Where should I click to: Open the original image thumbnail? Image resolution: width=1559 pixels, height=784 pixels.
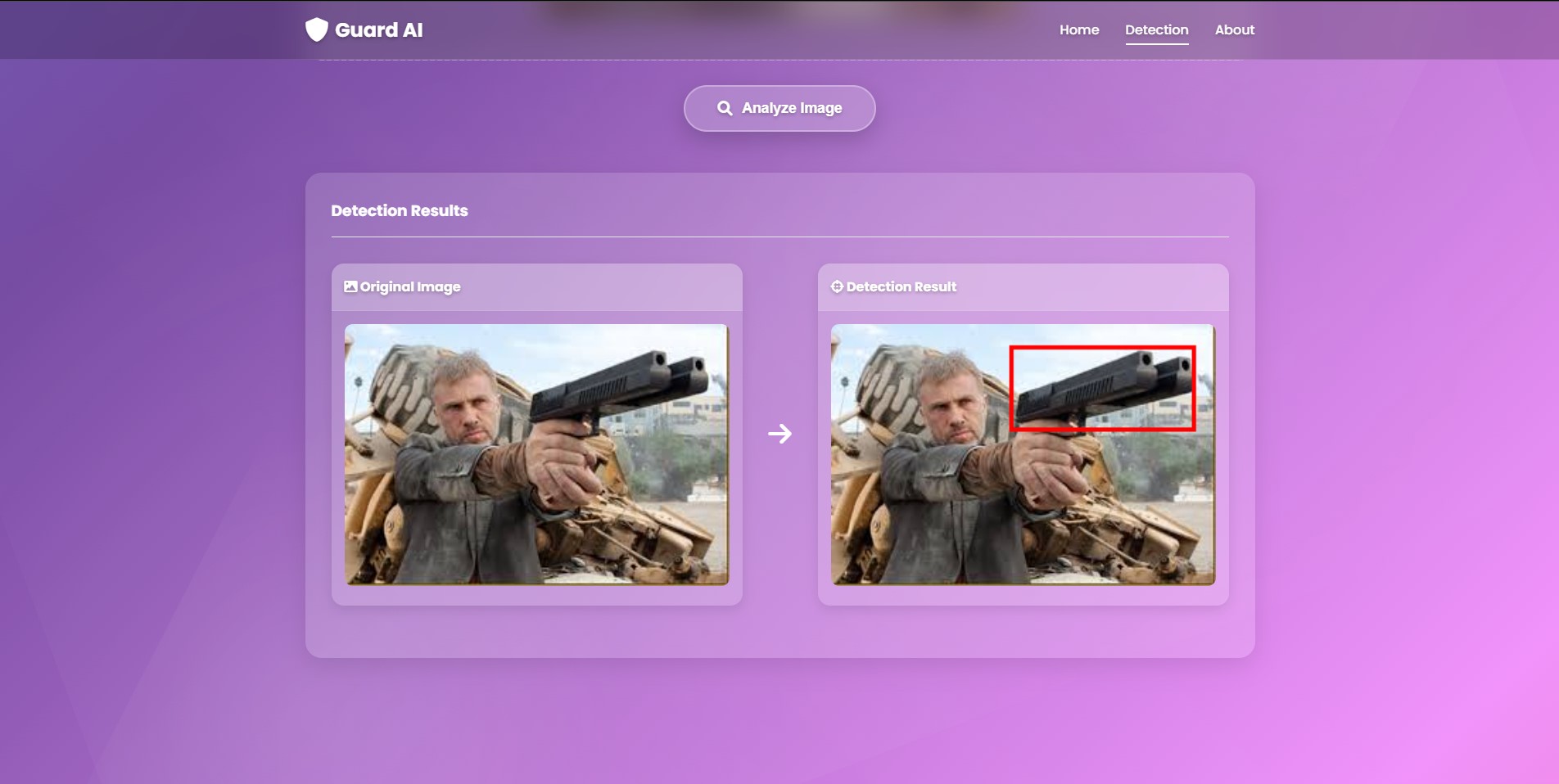coord(536,454)
